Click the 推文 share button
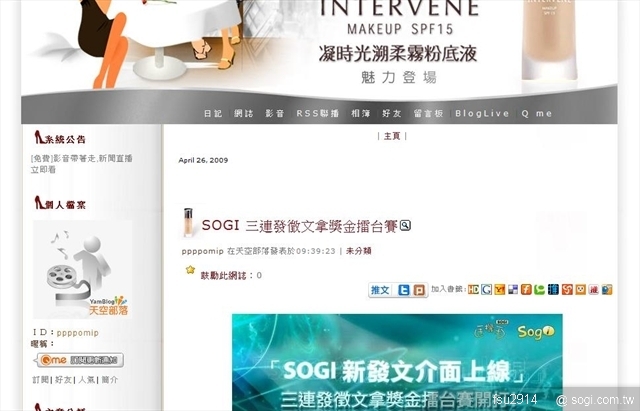This screenshot has width=640, height=411. pyautogui.click(x=380, y=290)
